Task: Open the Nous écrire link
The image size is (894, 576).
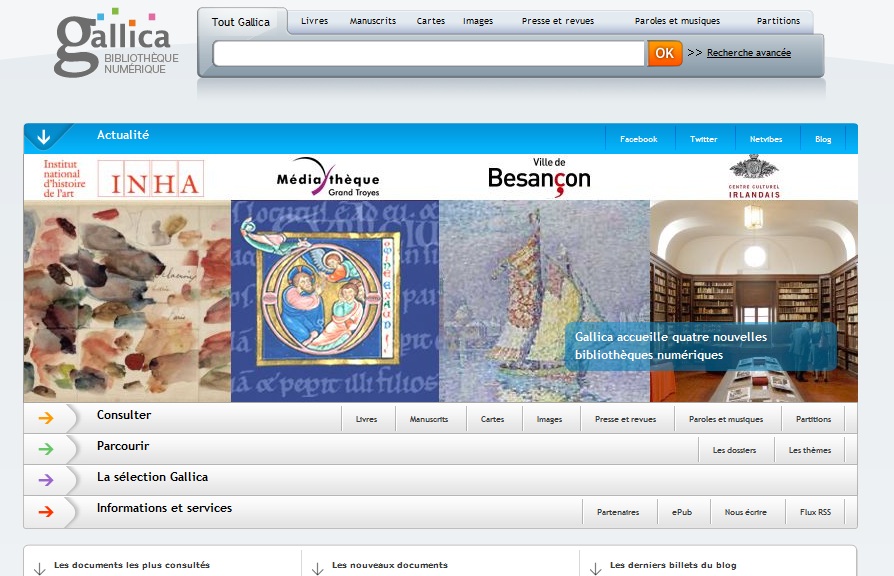Action: 746,512
